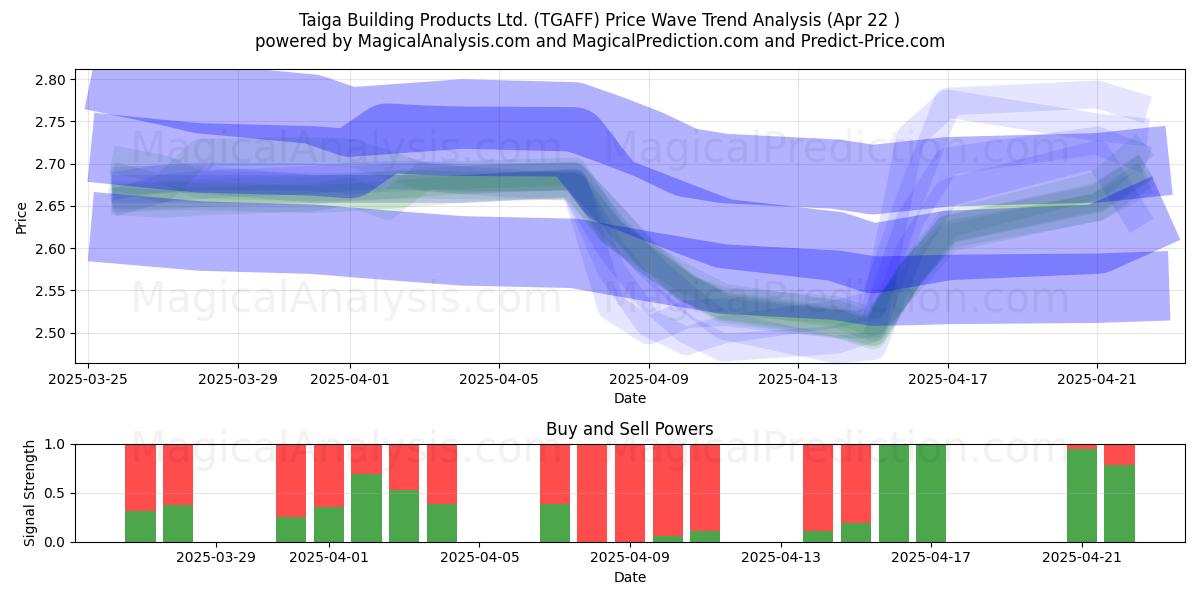The width and height of the screenshot is (1200, 600).
Task: Click 2025-04-21 tick under Buy and Sell chart
Action: click(x=1082, y=558)
